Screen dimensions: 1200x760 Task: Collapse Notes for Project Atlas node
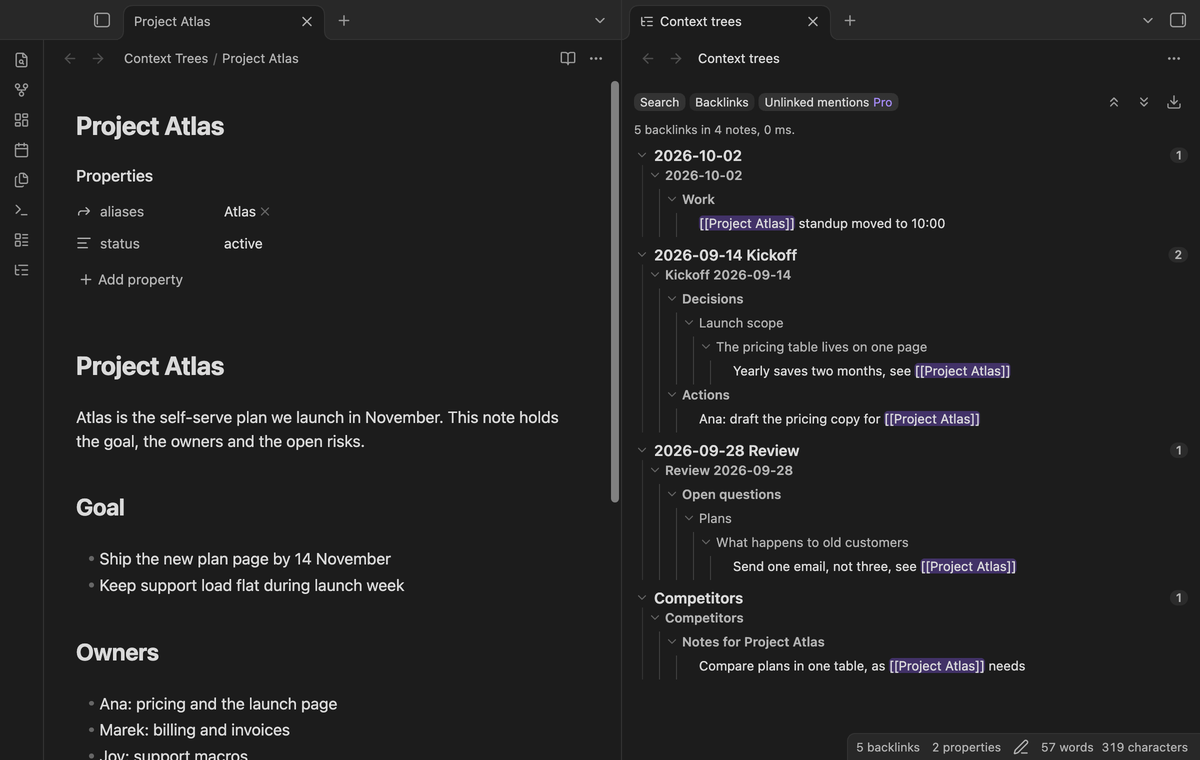672,642
